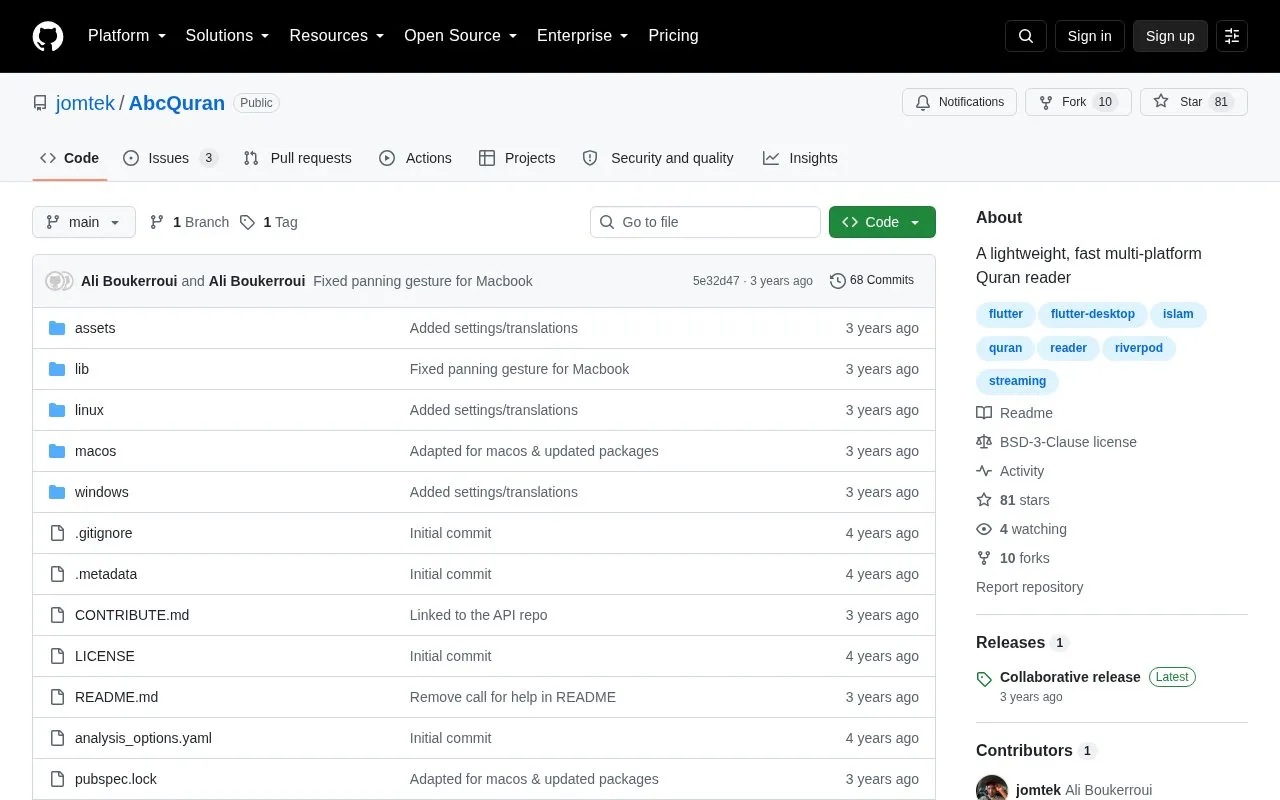Click the eye icon beside 4 watching
The image size is (1280, 800).
tap(984, 529)
